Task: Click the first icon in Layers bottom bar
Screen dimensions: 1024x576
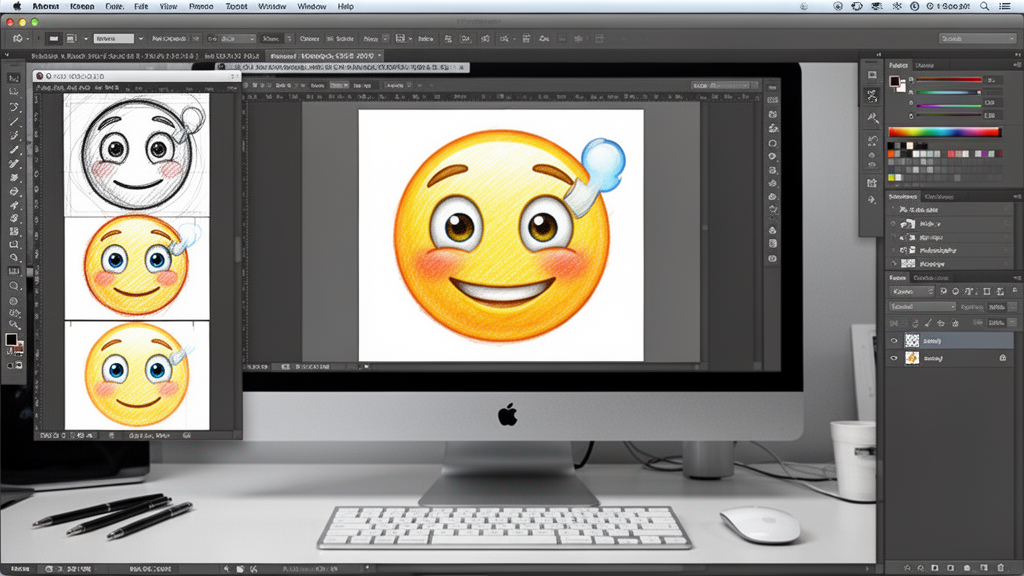Action: coord(907,568)
